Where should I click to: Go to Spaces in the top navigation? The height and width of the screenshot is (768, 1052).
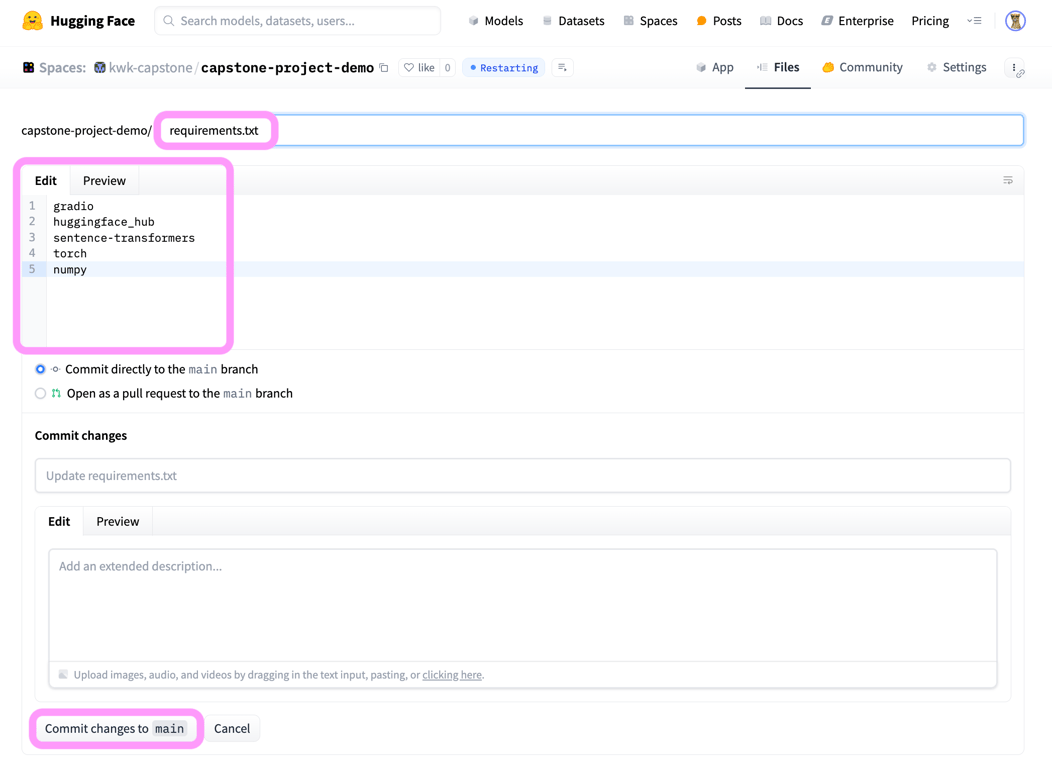650,21
